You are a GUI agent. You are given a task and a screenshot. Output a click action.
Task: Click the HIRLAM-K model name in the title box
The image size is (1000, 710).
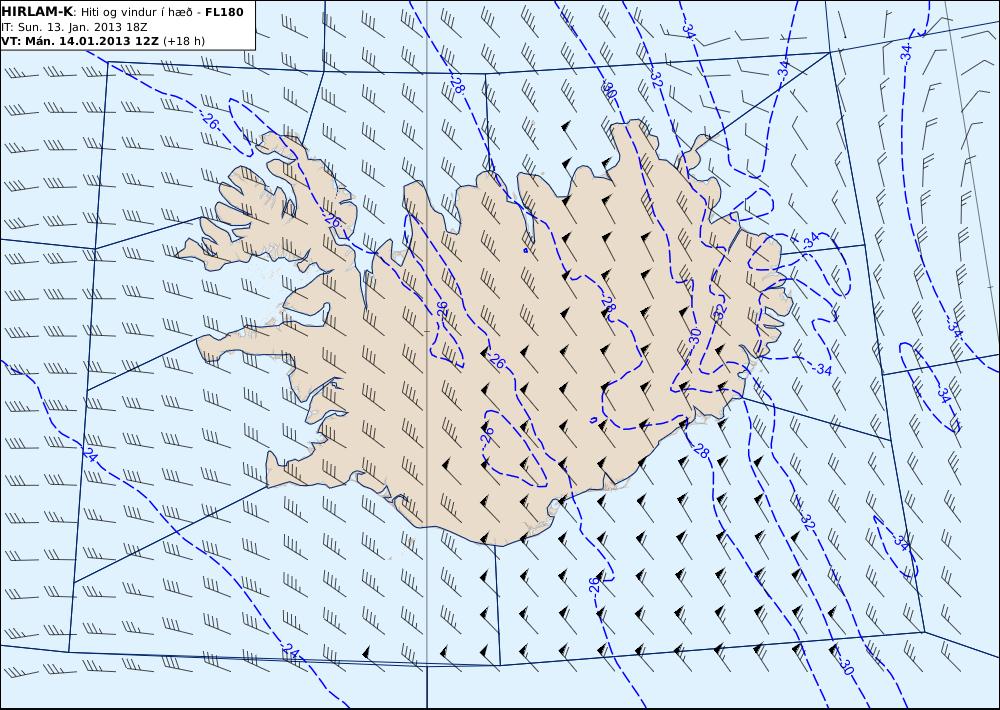pyautogui.click(x=36, y=12)
